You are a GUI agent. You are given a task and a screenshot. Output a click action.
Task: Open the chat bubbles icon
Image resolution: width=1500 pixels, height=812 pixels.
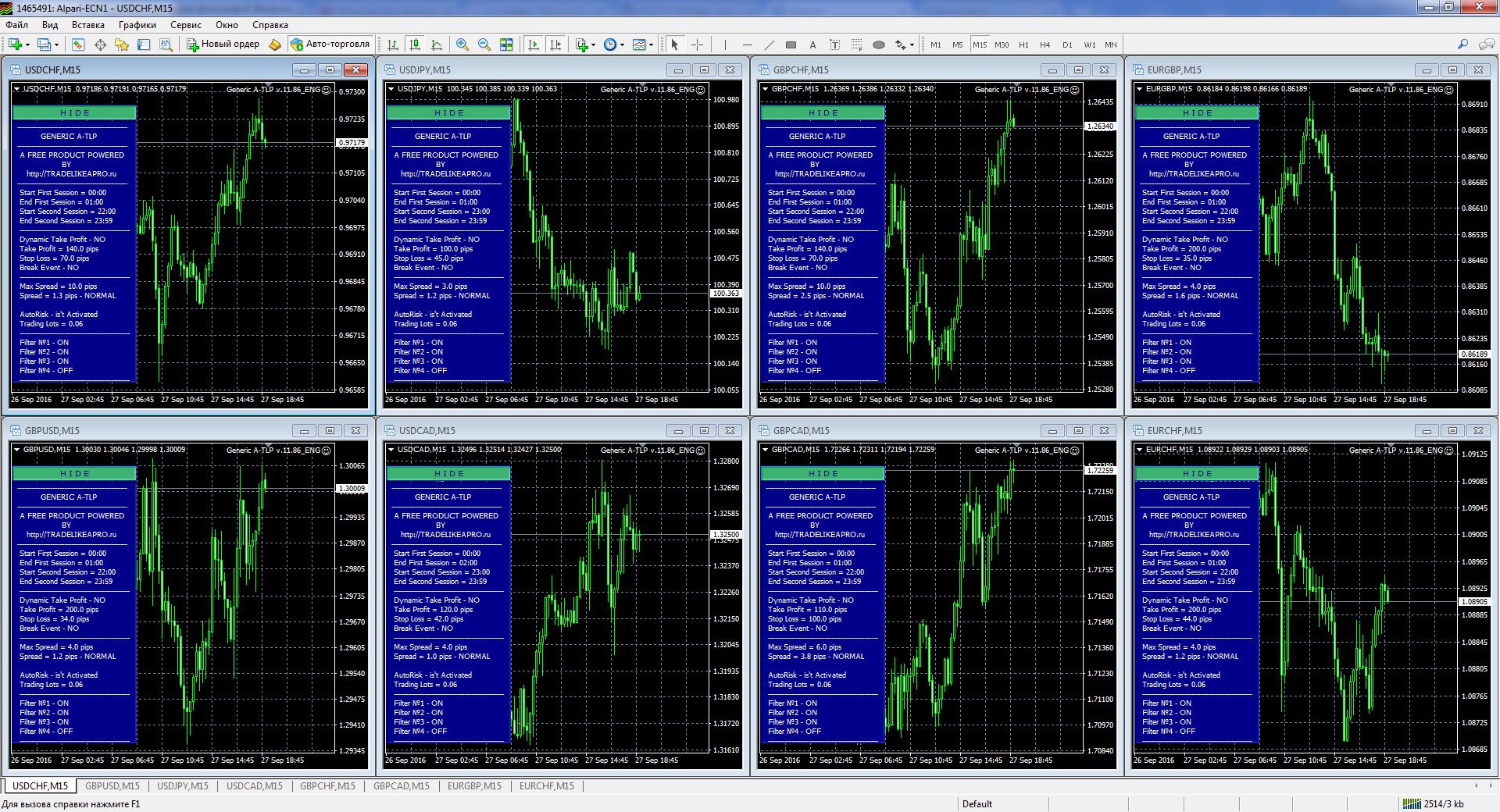(1487, 45)
